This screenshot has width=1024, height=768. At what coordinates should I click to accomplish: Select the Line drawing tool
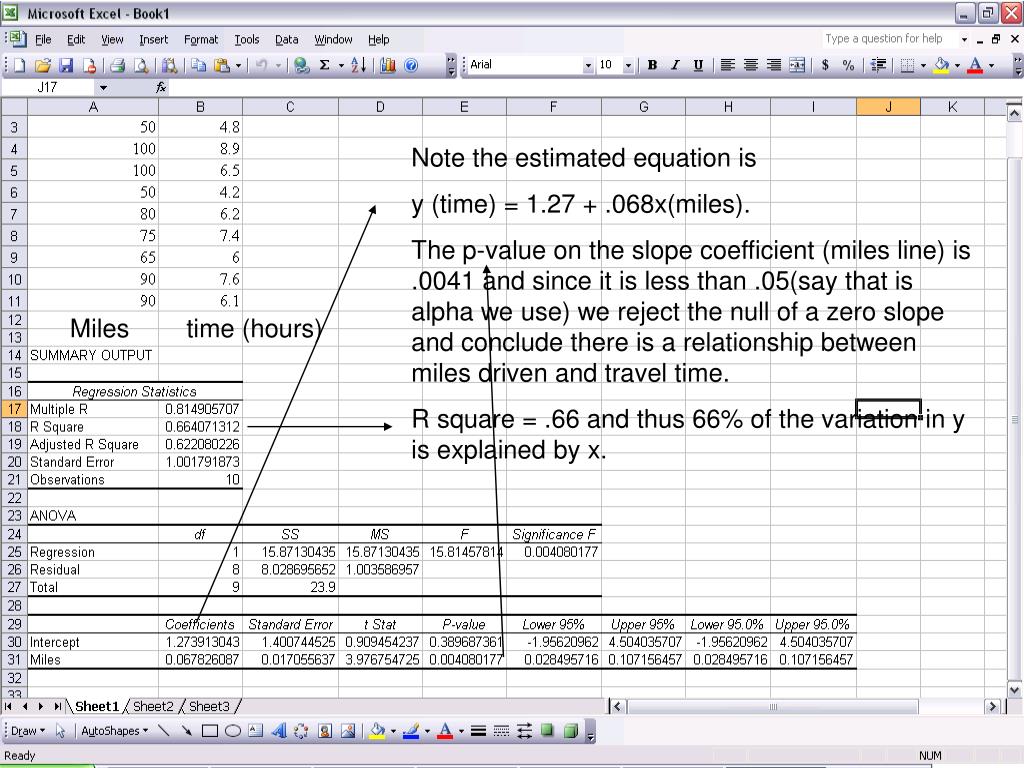point(164,731)
